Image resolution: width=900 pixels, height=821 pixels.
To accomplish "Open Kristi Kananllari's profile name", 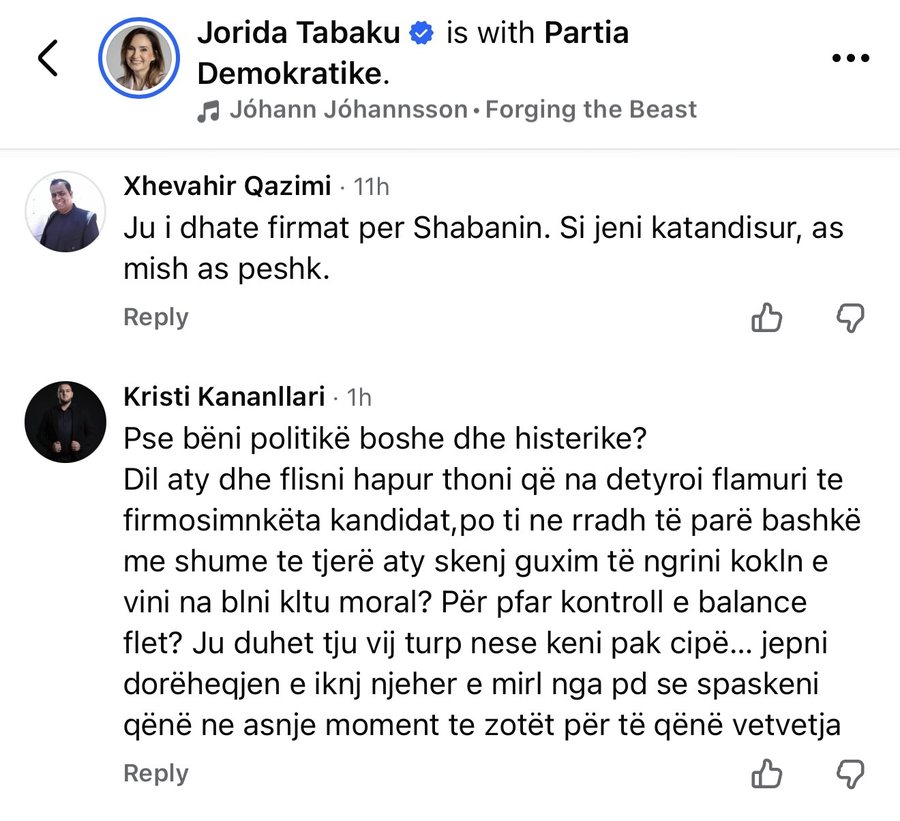I will pyautogui.click(x=224, y=396).
